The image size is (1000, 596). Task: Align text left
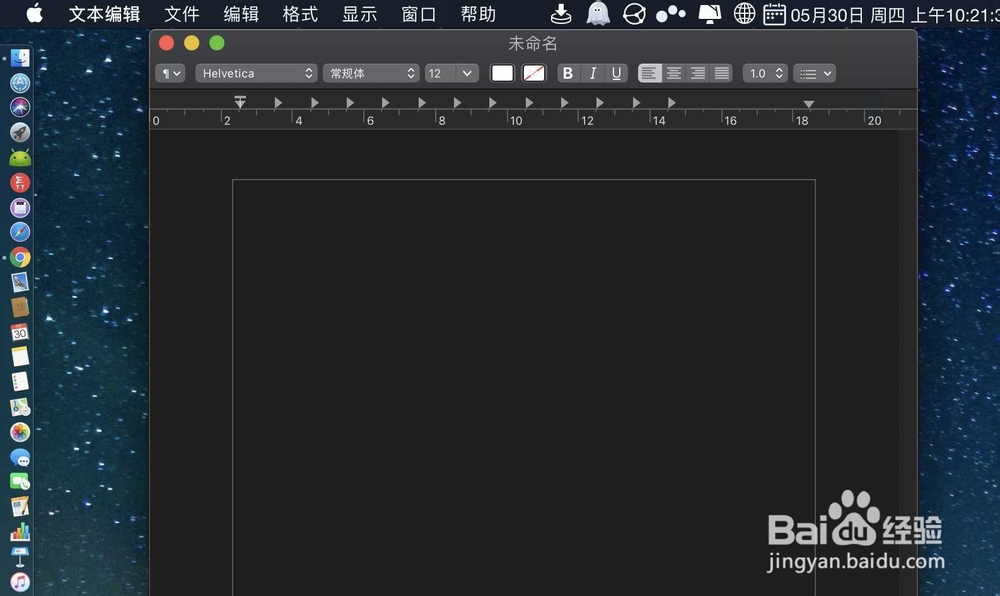coord(649,73)
